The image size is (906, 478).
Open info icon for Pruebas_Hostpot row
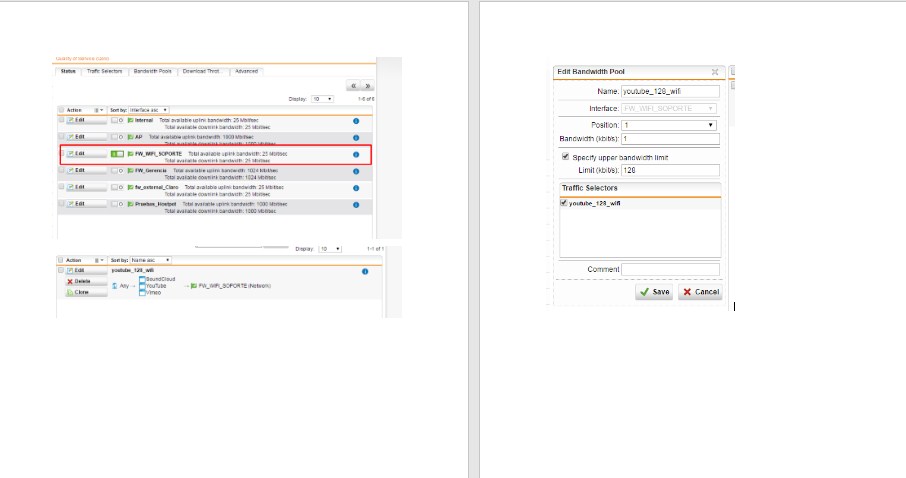[x=356, y=205]
